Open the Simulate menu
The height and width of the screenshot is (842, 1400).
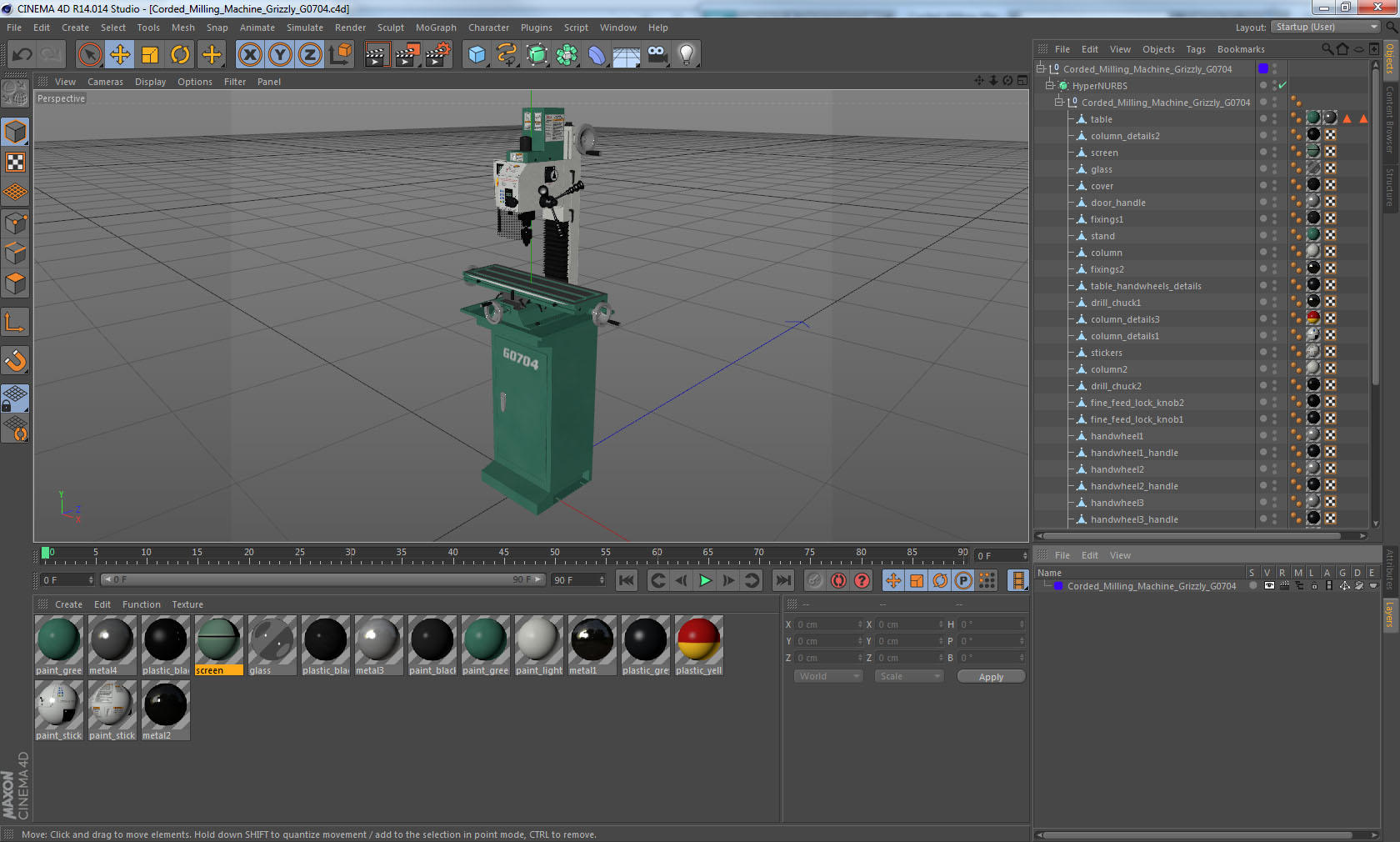coord(305,28)
